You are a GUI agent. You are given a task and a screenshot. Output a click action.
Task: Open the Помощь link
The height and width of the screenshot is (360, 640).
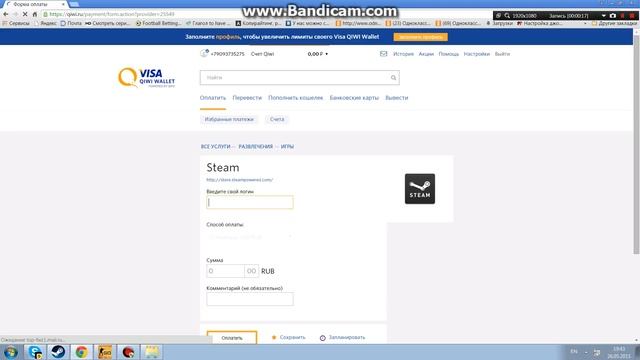[x=449, y=54]
